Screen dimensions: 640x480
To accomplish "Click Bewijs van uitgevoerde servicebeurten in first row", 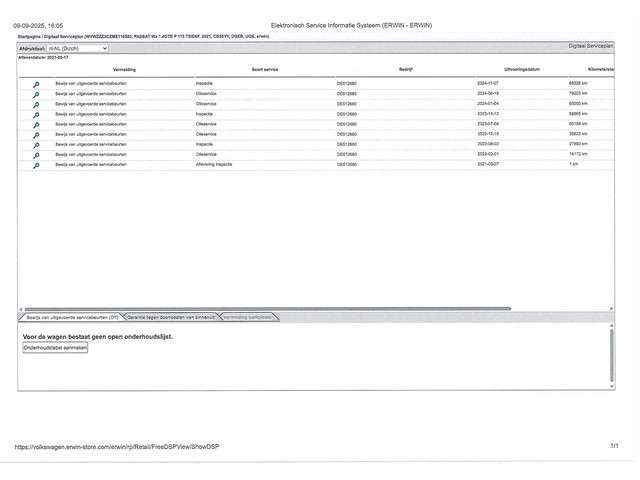I will [91, 83].
